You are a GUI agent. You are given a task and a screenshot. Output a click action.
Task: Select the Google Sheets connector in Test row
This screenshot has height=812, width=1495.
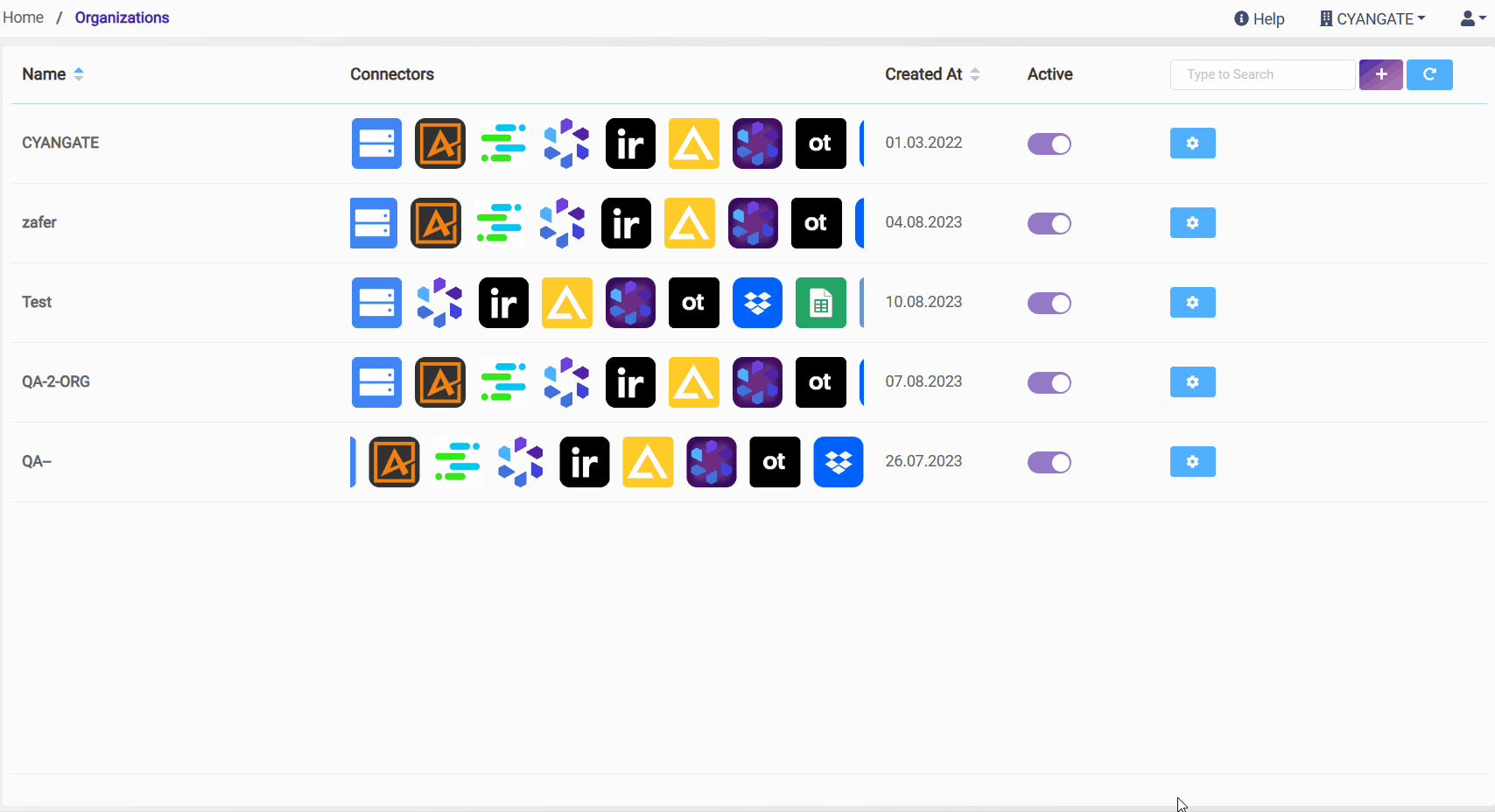pyautogui.click(x=820, y=303)
